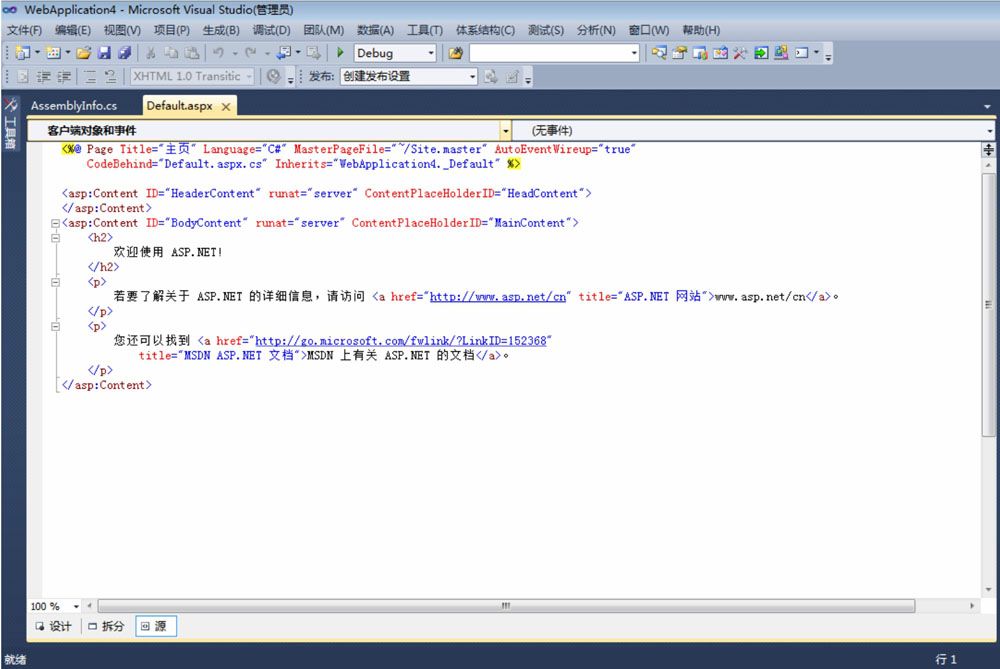The width and height of the screenshot is (1000, 669).
Task: Switch to 源 source view
Action: pos(154,626)
